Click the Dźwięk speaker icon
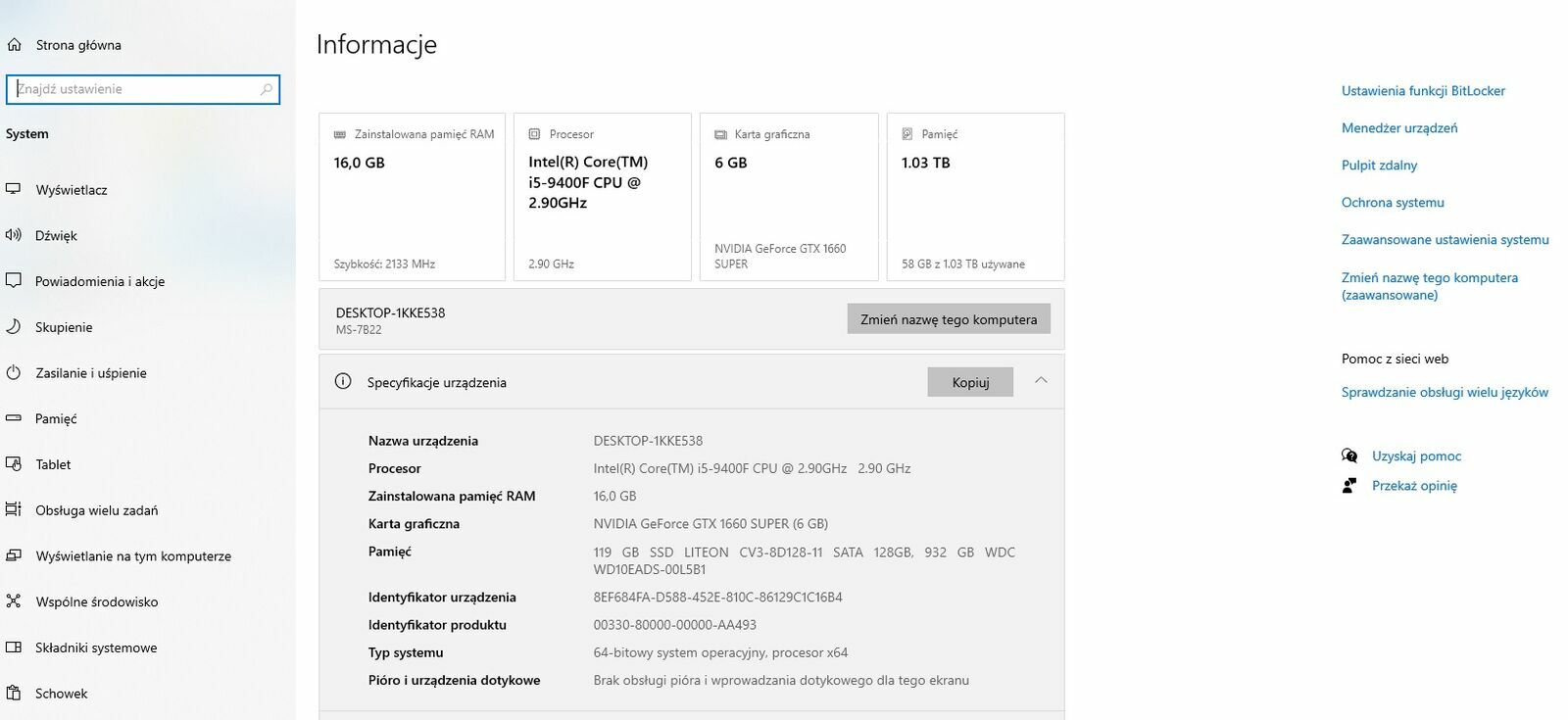Screen dimensions: 1568x720 (x=14, y=235)
